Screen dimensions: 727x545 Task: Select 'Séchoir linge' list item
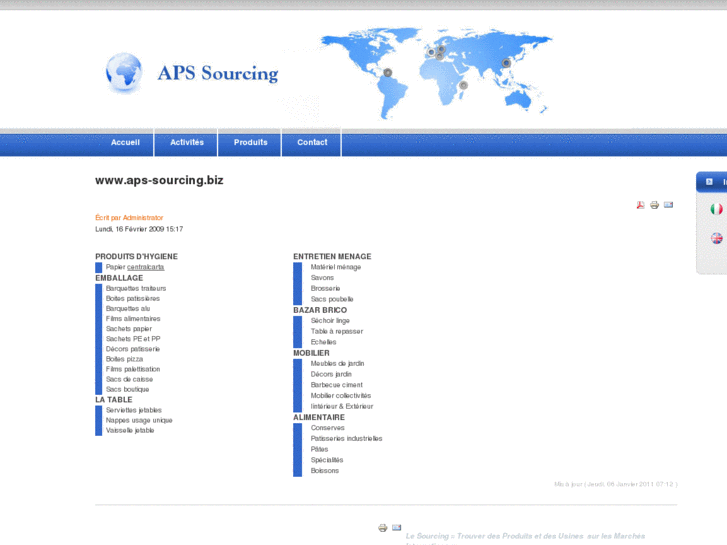coord(330,321)
